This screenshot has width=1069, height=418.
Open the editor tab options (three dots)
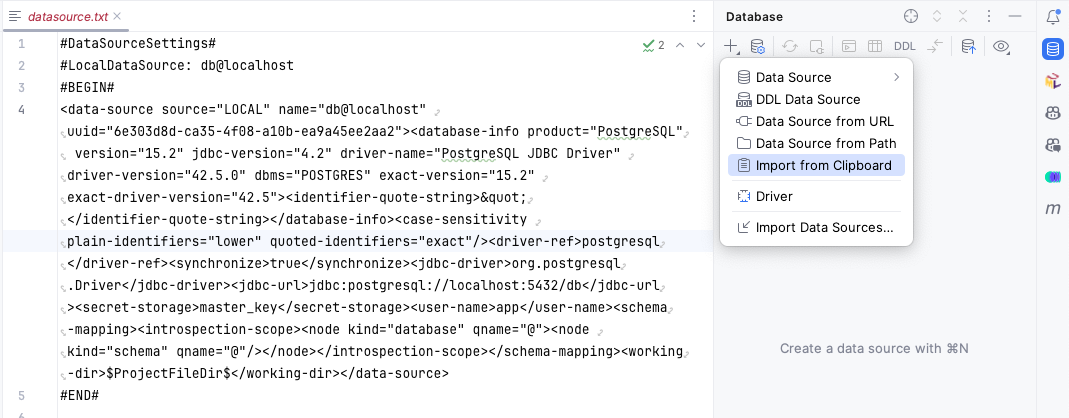[x=694, y=16]
